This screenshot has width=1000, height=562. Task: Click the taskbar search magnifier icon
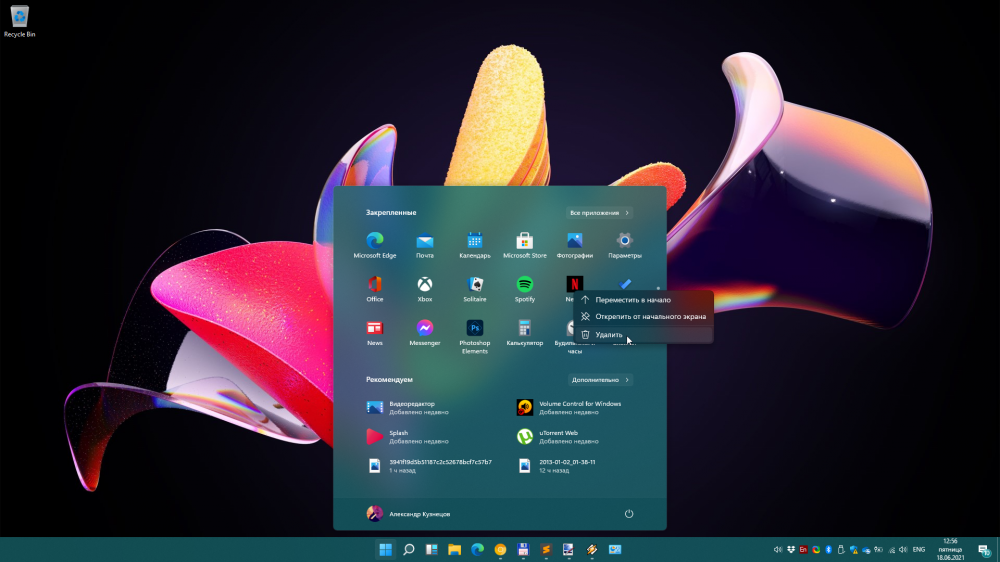point(409,550)
